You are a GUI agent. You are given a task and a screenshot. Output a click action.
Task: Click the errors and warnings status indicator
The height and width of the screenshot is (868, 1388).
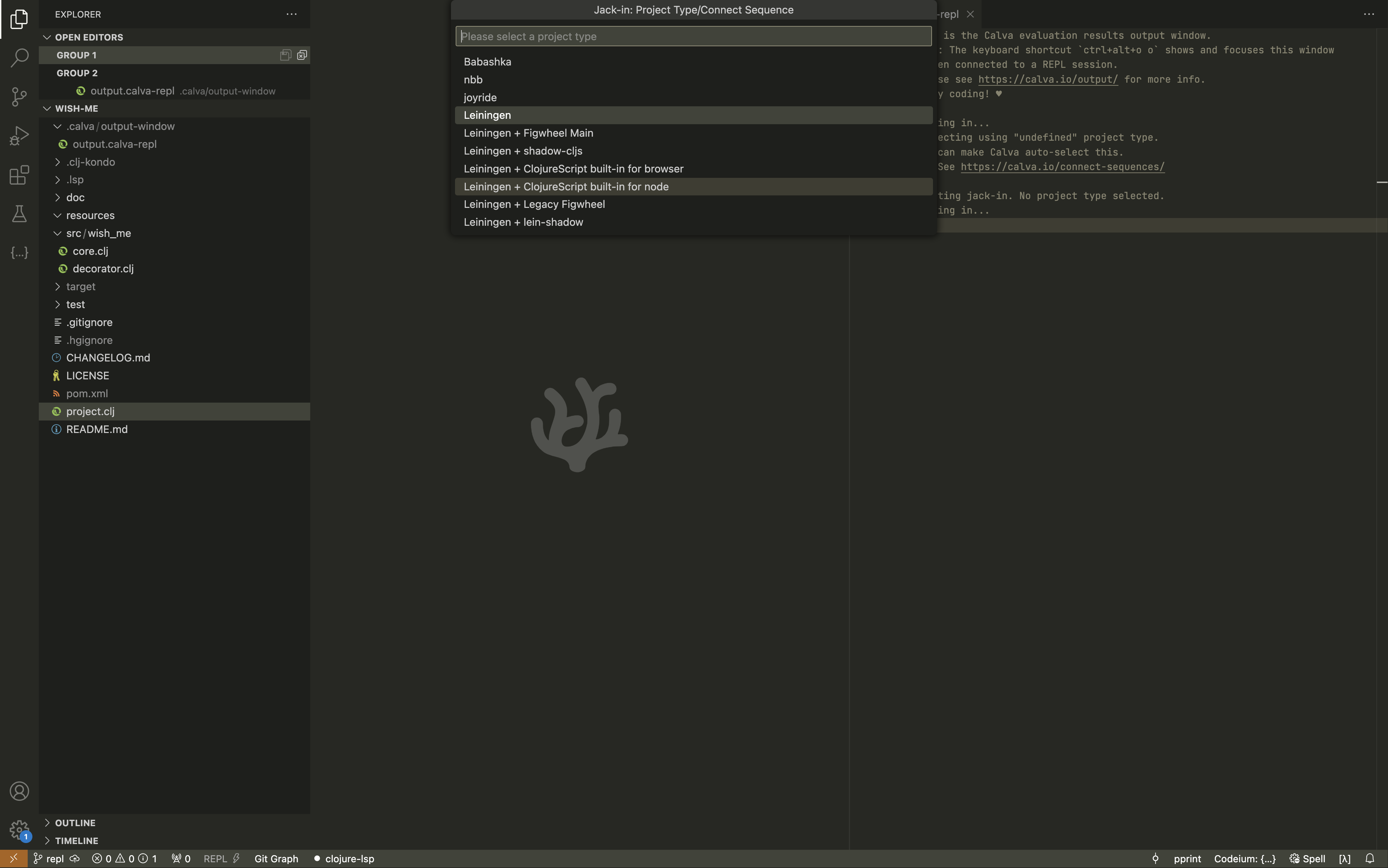125,859
